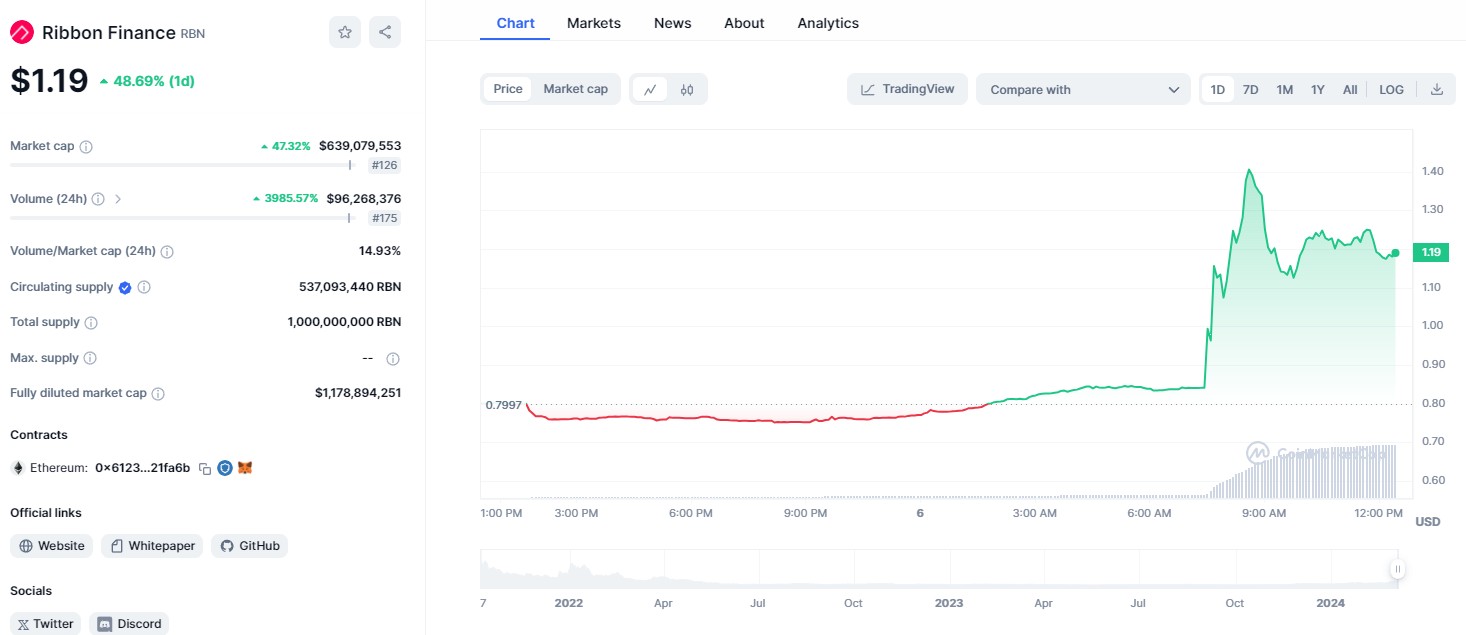This screenshot has width=1466, height=635.
Task: Set chart range to 1M
Action: coord(1285,89)
